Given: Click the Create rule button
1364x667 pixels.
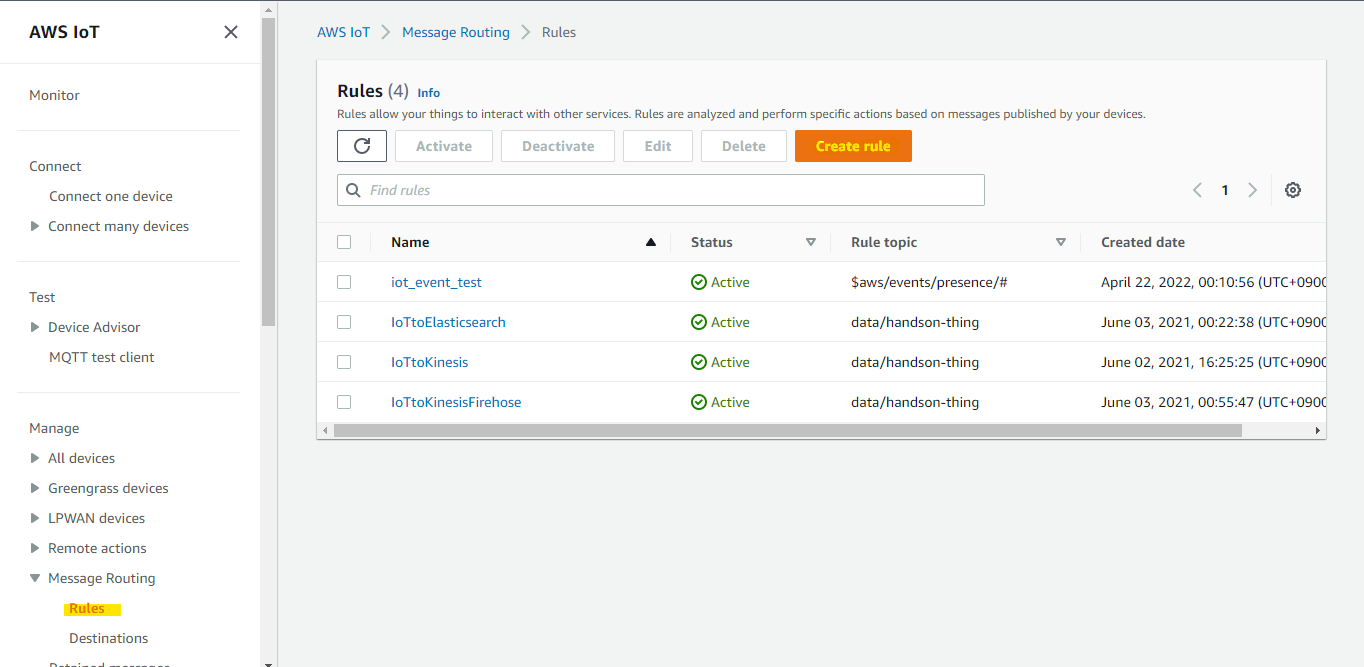Looking at the screenshot, I should (853, 146).
